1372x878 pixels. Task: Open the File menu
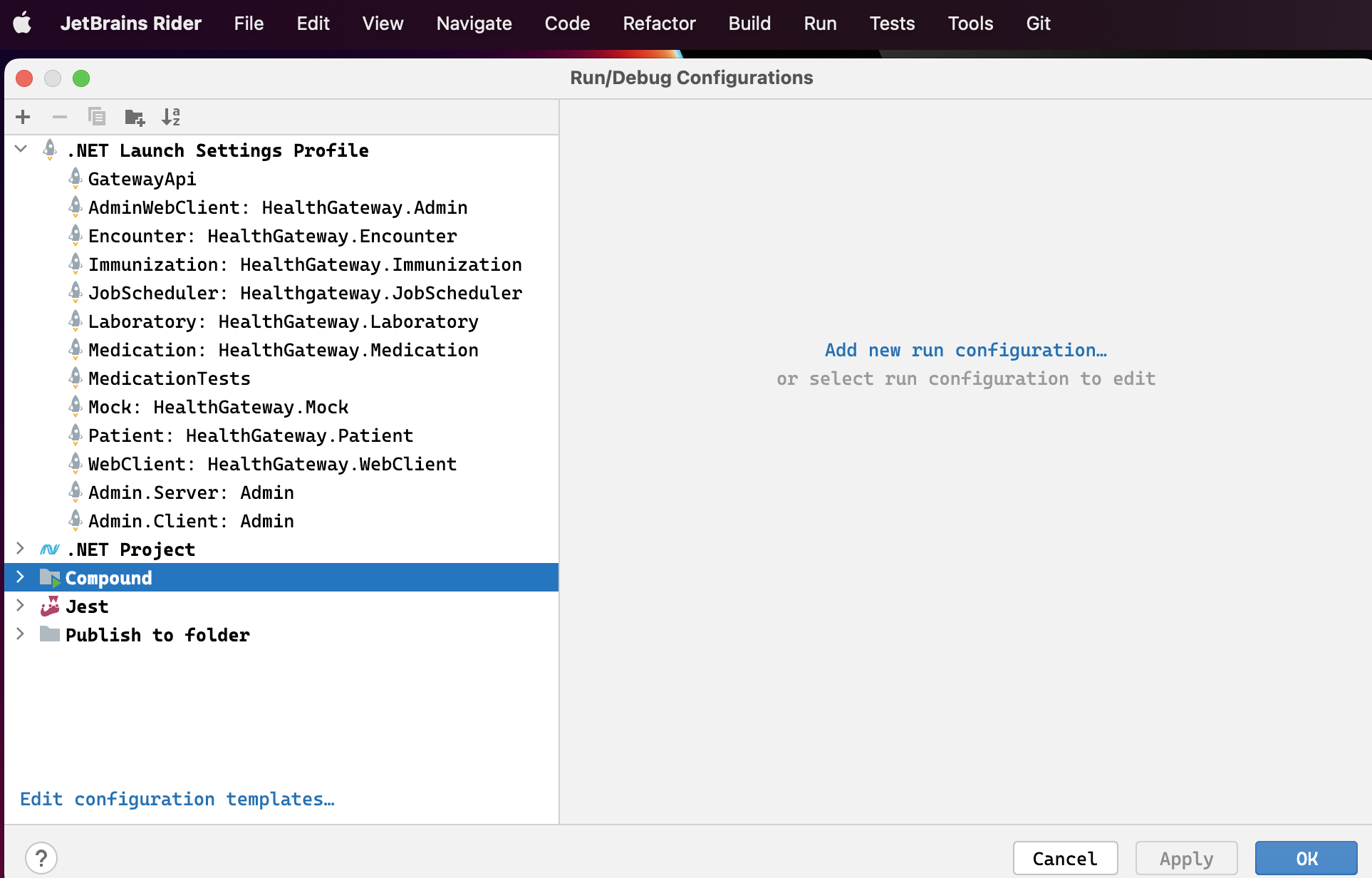click(x=249, y=24)
